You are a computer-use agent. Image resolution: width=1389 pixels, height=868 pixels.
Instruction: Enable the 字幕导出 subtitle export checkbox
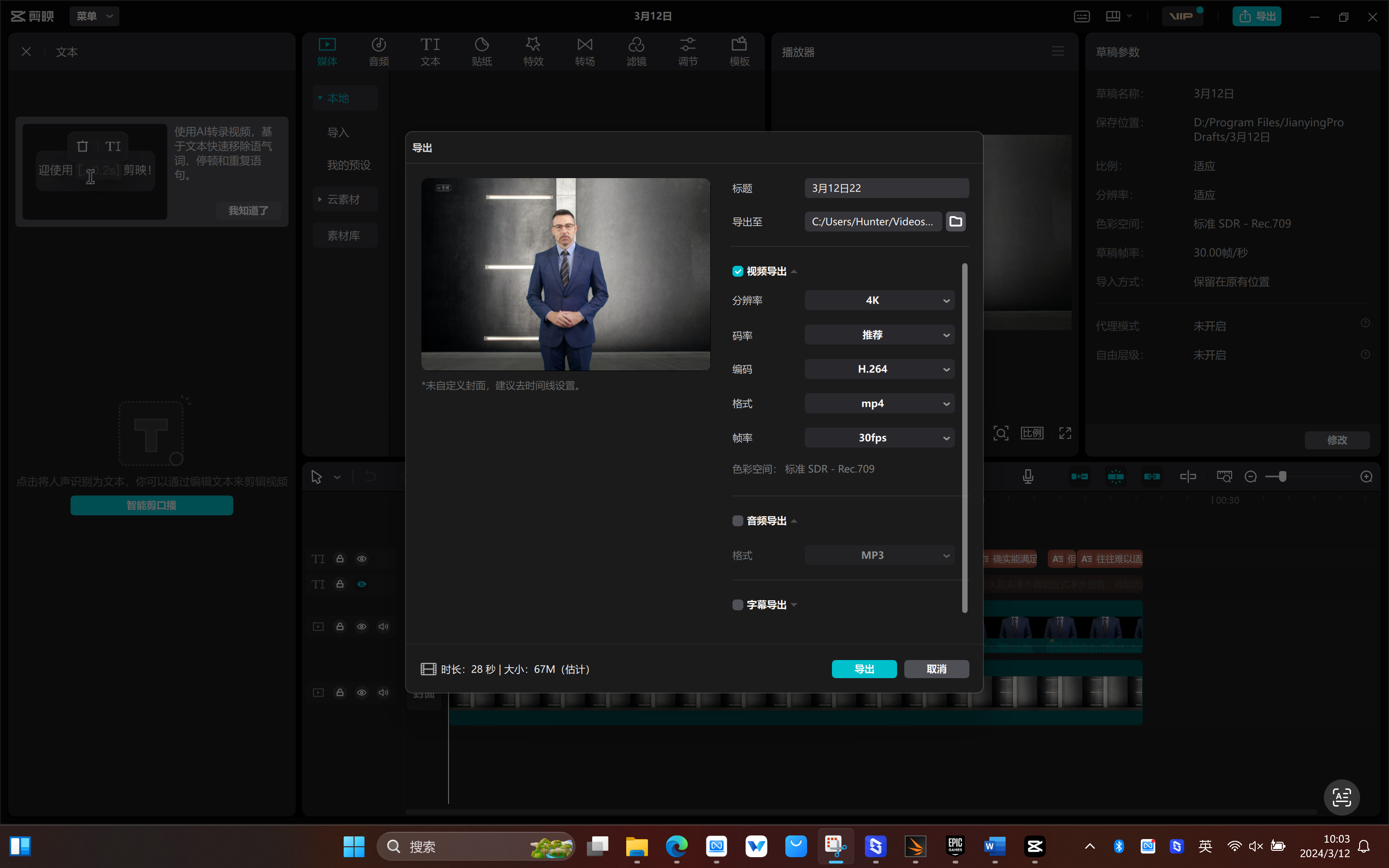tap(737, 604)
